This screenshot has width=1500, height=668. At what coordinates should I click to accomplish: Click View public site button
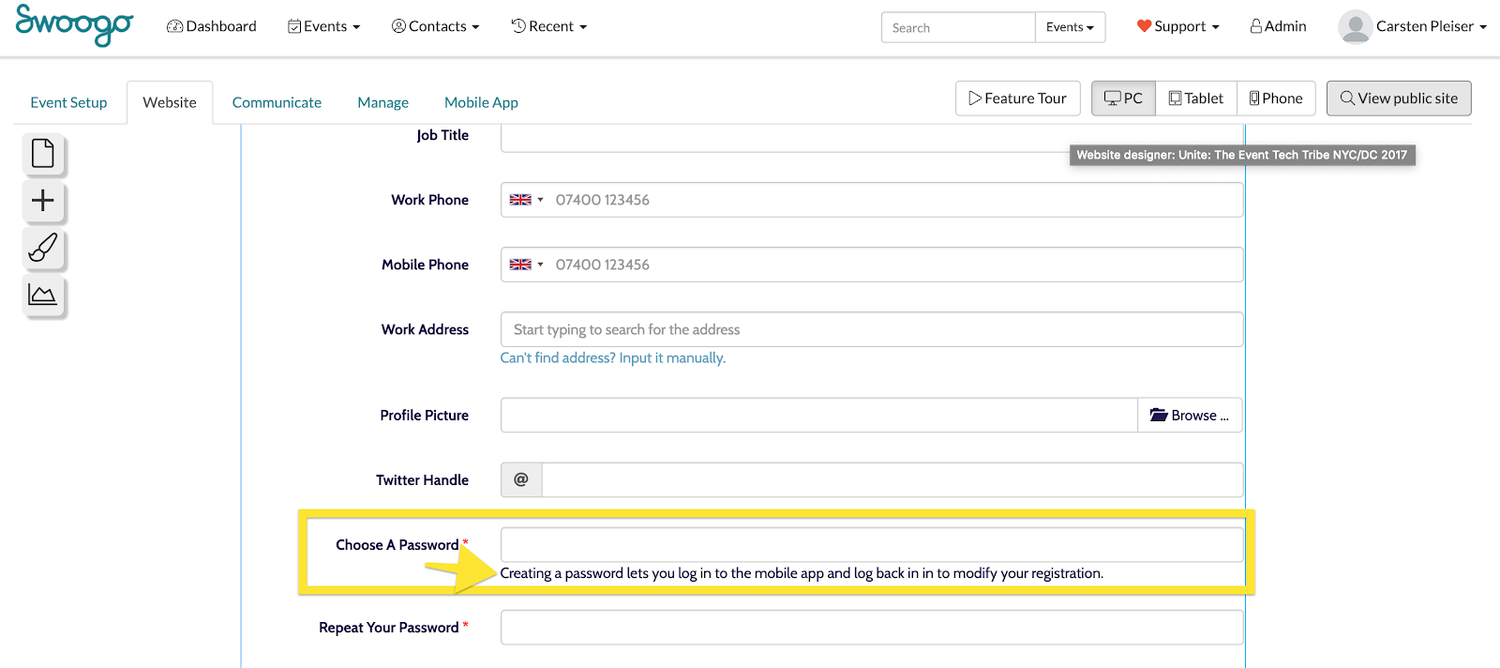point(1399,98)
